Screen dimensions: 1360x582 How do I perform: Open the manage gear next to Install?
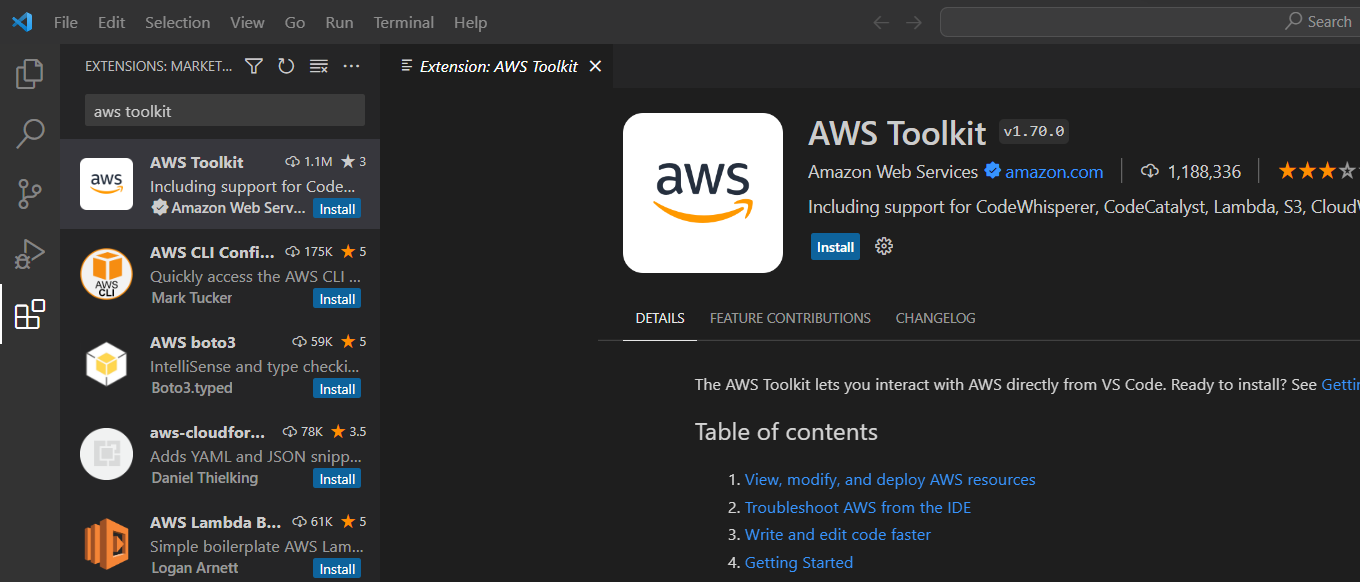point(884,246)
